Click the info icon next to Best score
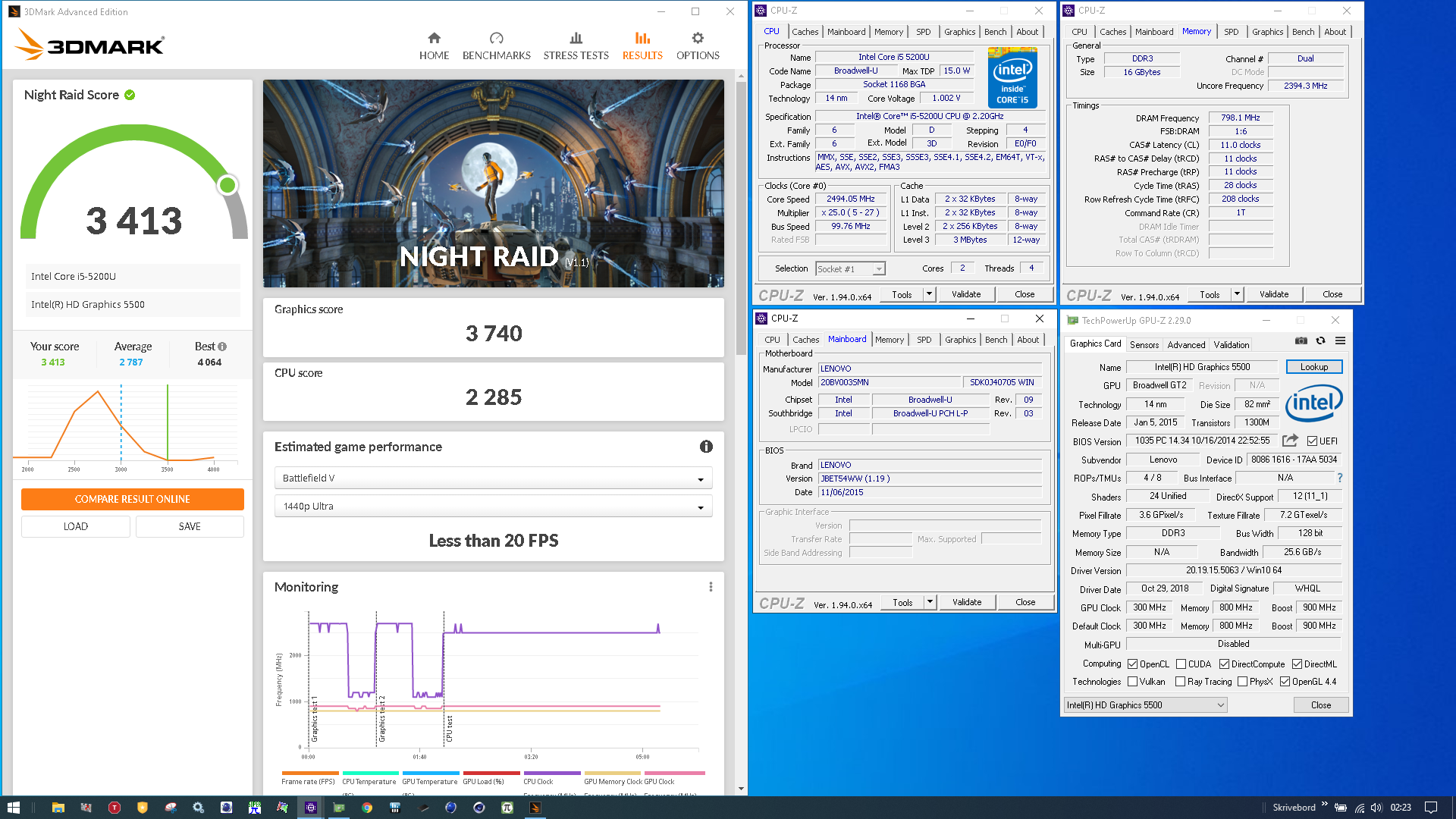This screenshot has width=1456, height=819. pyautogui.click(x=222, y=347)
